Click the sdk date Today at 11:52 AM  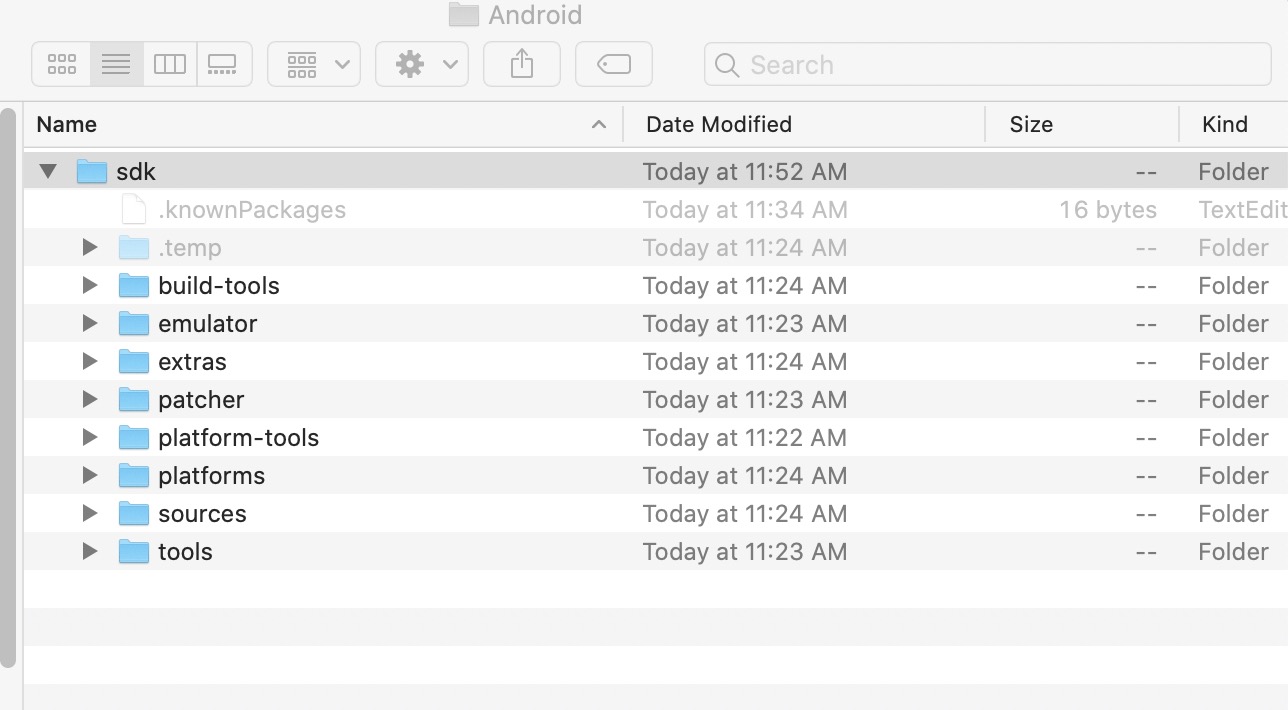745,172
